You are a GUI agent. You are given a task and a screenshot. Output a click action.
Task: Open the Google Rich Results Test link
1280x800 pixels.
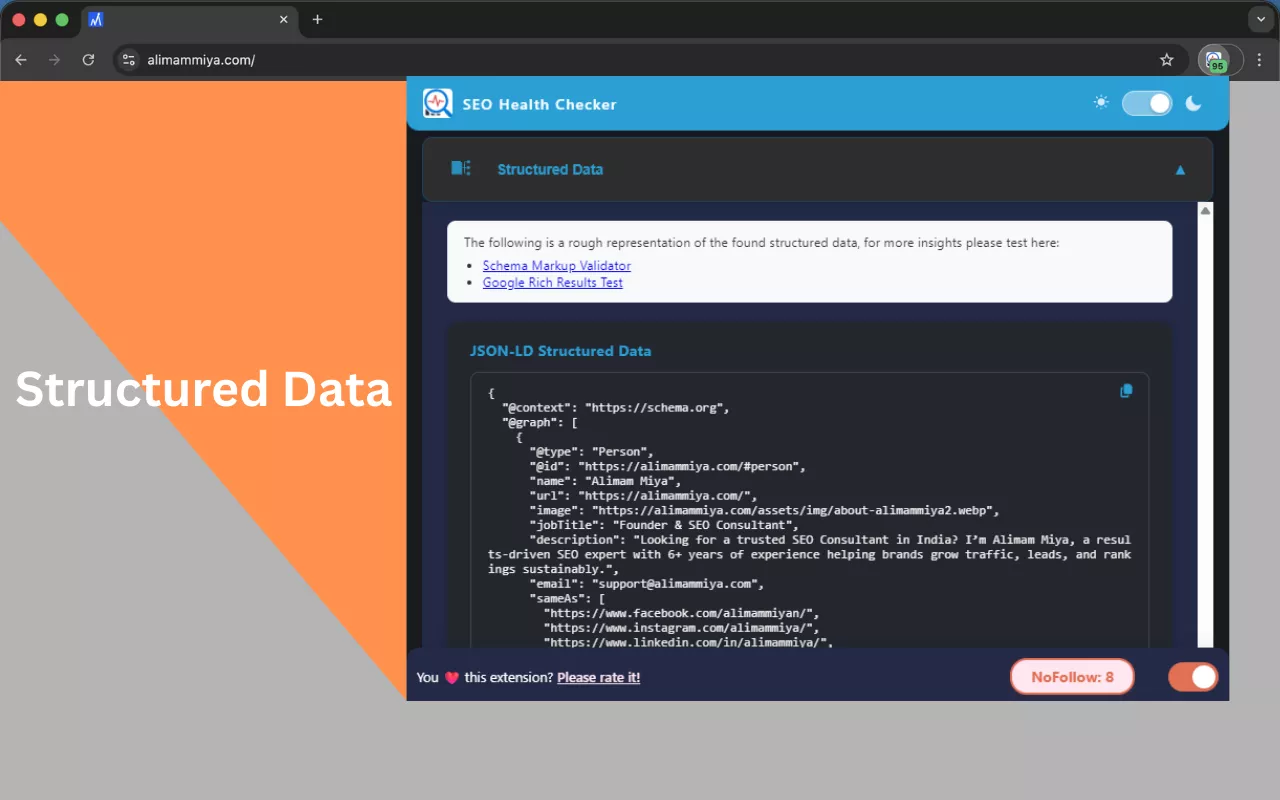click(x=552, y=283)
